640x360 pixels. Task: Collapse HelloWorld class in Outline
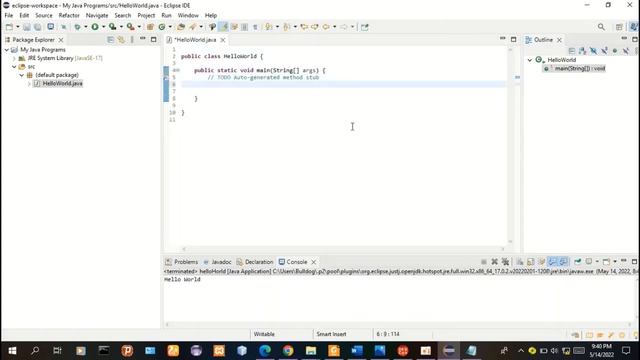pos(530,60)
